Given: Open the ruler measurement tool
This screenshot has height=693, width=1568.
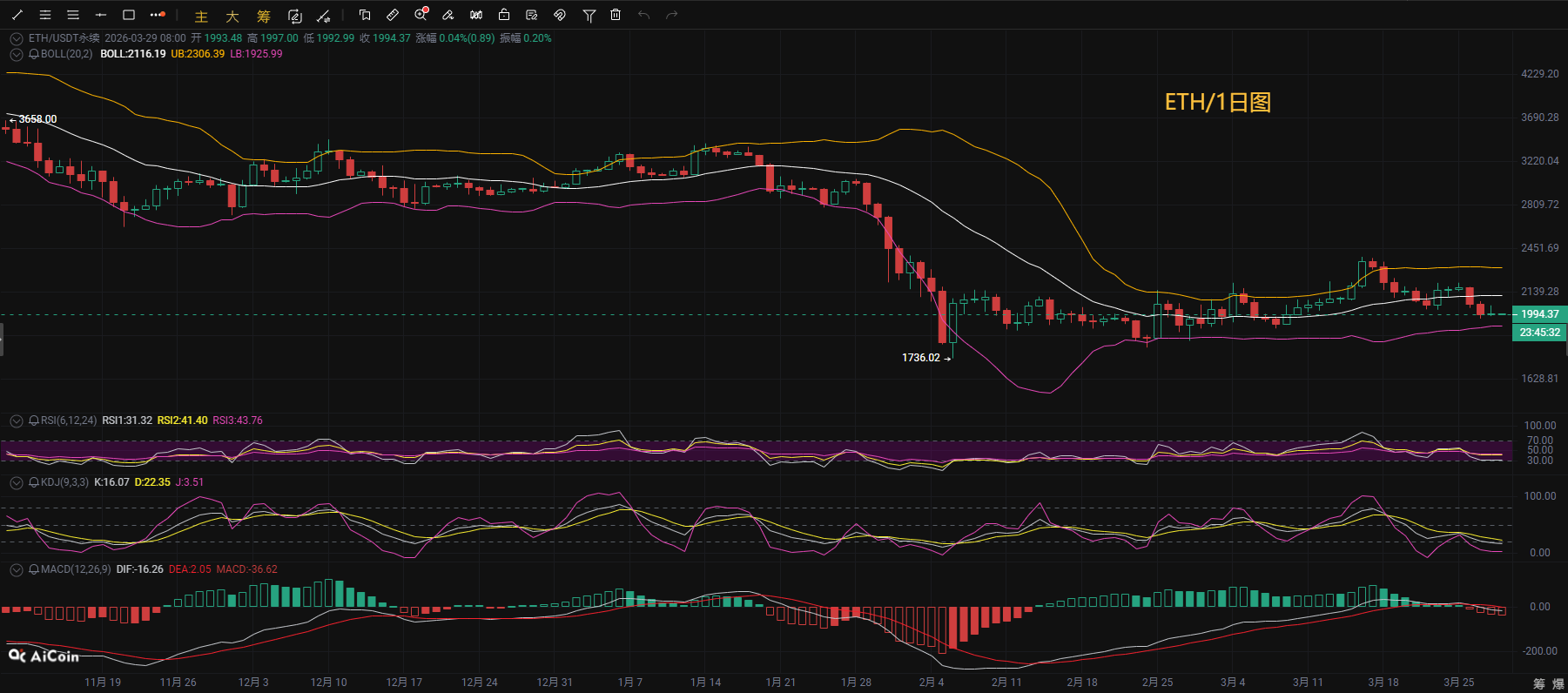Looking at the screenshot, I should point(393,15).
